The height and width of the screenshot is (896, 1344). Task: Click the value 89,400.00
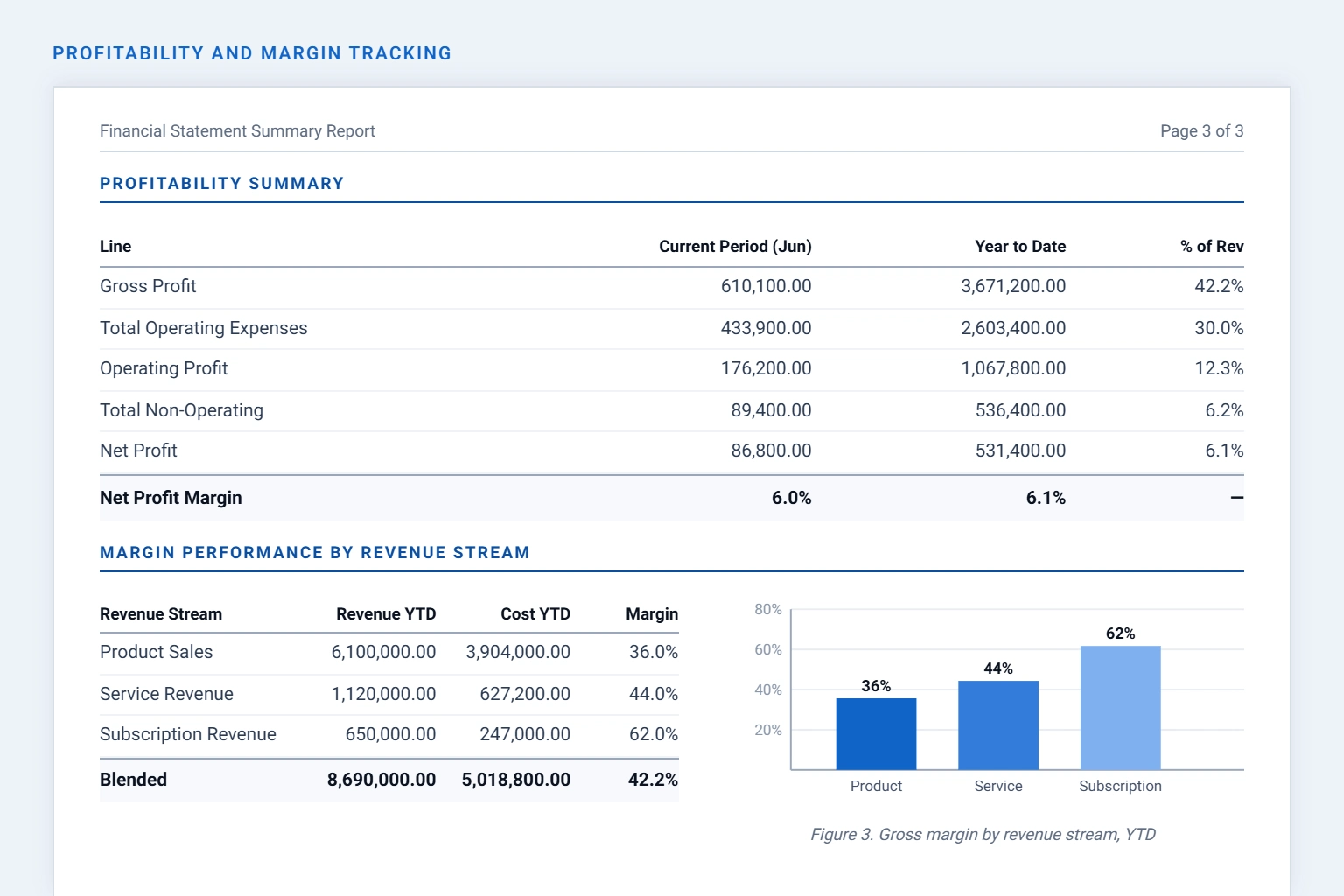coord(771,410)
